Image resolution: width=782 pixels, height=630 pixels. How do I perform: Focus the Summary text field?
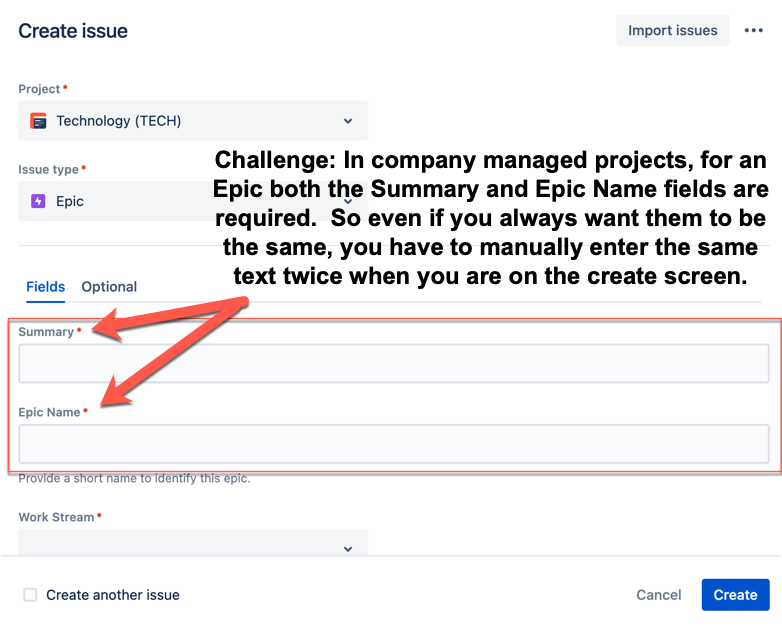393,364
